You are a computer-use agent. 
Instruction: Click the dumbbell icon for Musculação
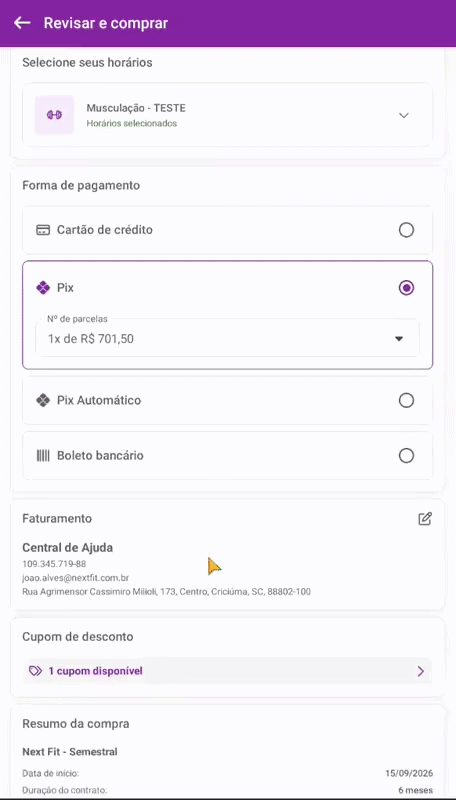click(54, 115)
